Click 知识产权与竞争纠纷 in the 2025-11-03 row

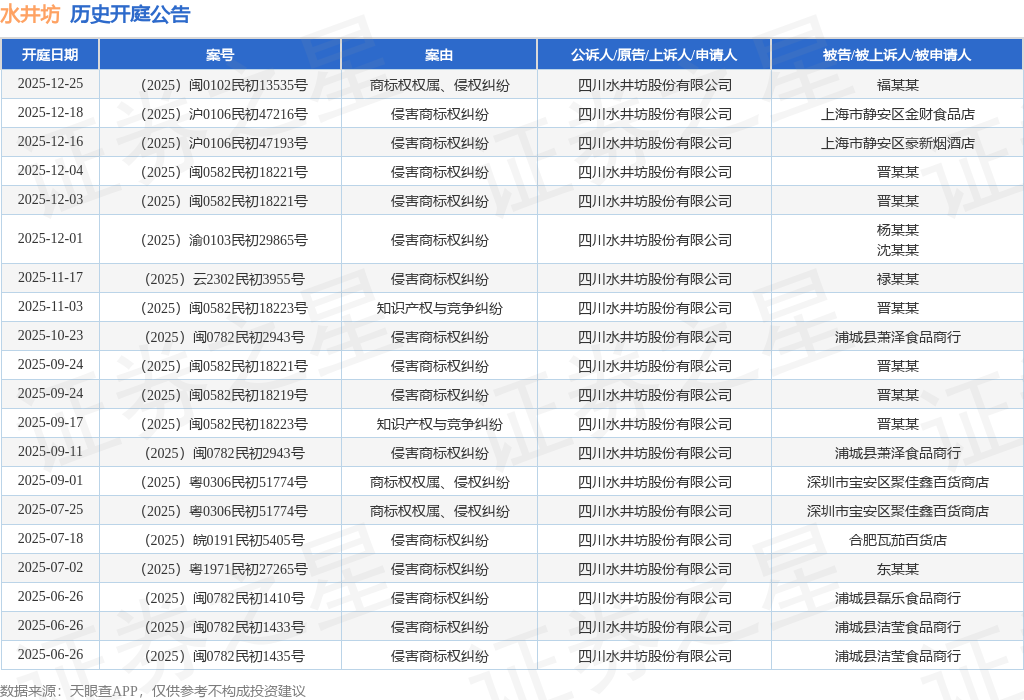coord(439,308)
